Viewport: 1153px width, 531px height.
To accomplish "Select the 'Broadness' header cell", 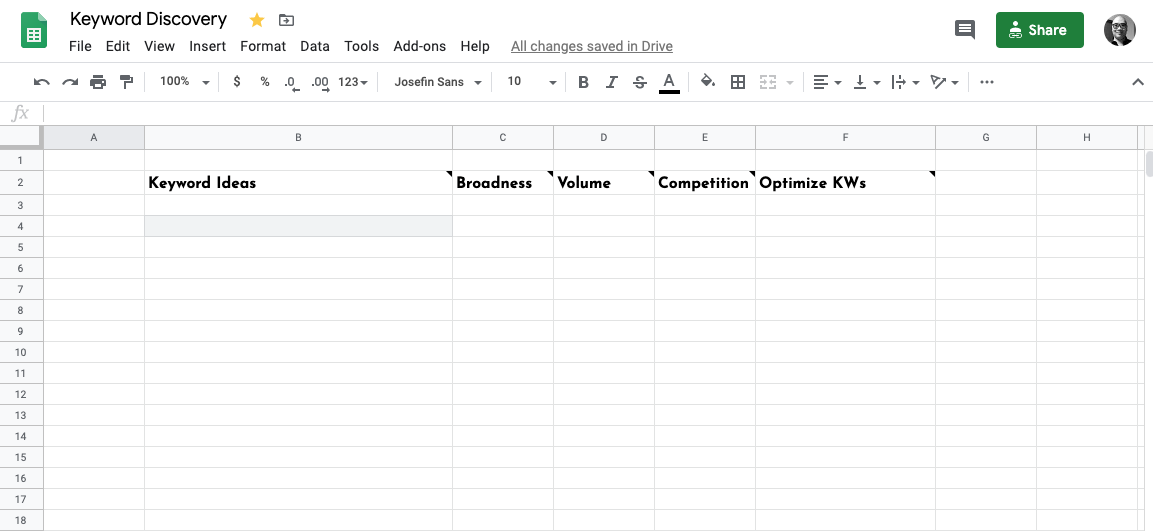I will tap(503, 183).
